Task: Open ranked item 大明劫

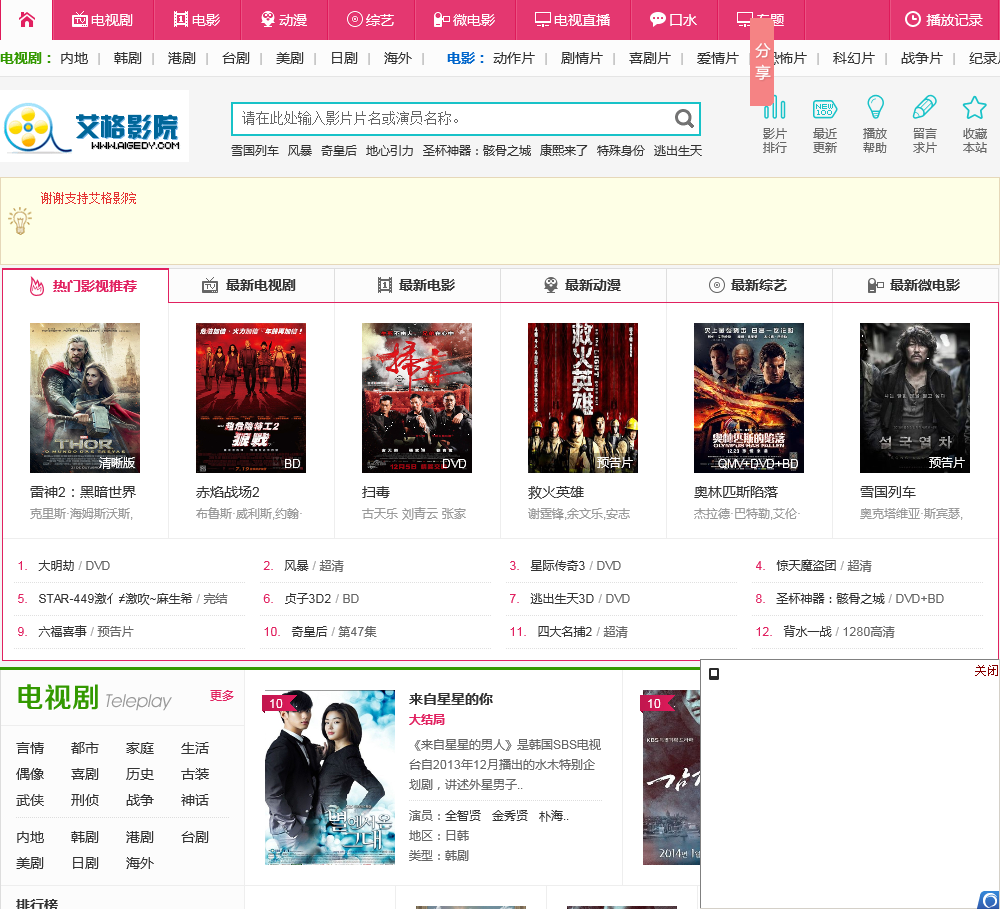Action: click(56, 566)
